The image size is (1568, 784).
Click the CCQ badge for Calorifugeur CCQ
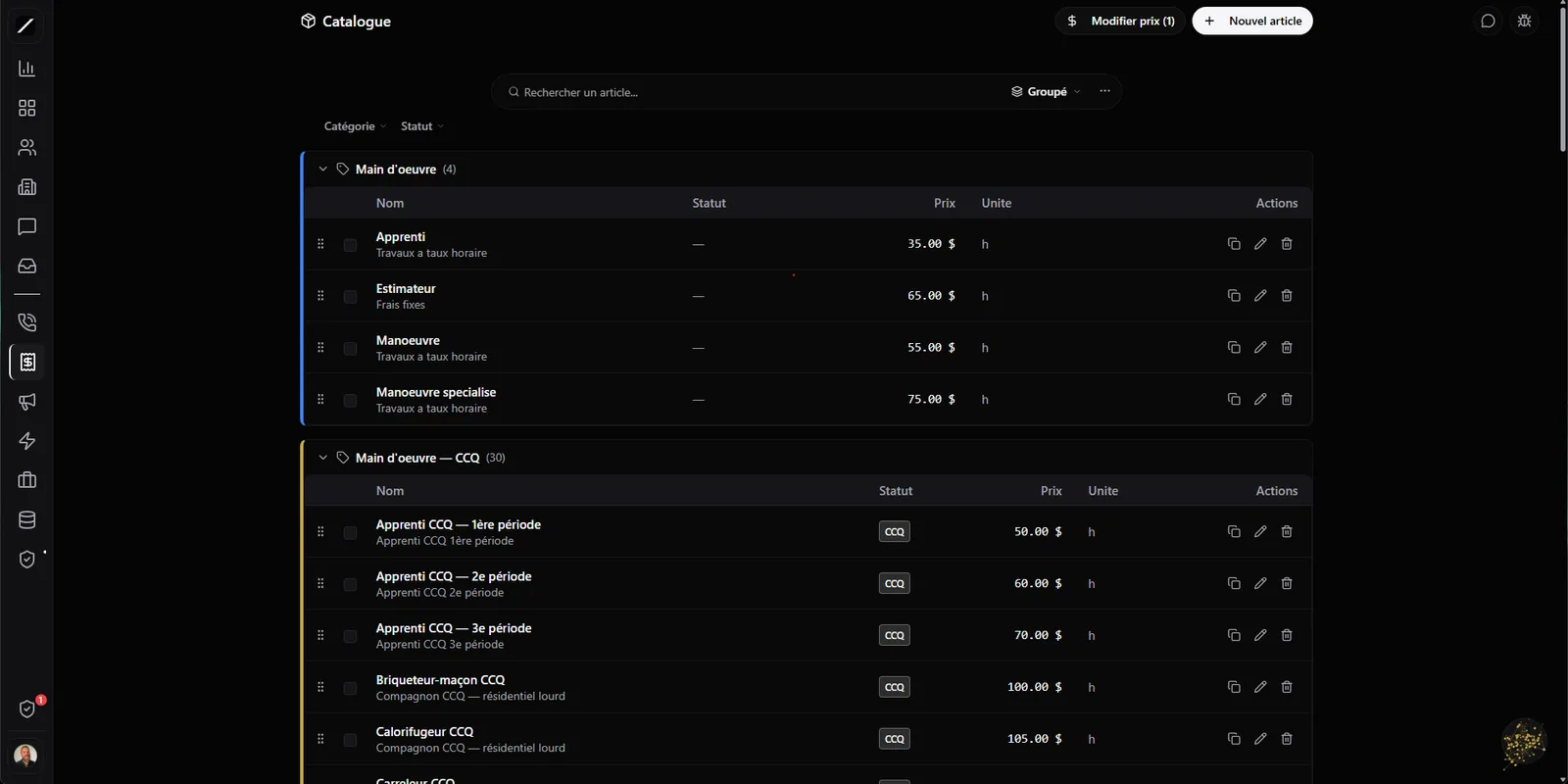click(895, 739)
